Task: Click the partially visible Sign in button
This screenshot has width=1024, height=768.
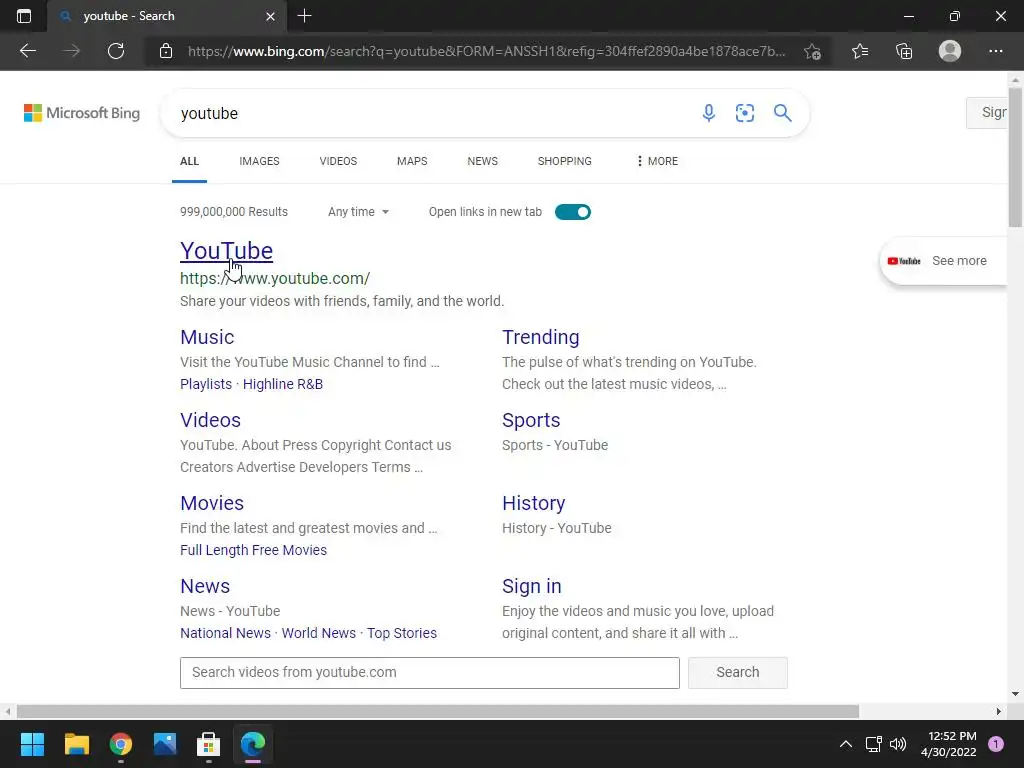Action: (x=987, y=112)
